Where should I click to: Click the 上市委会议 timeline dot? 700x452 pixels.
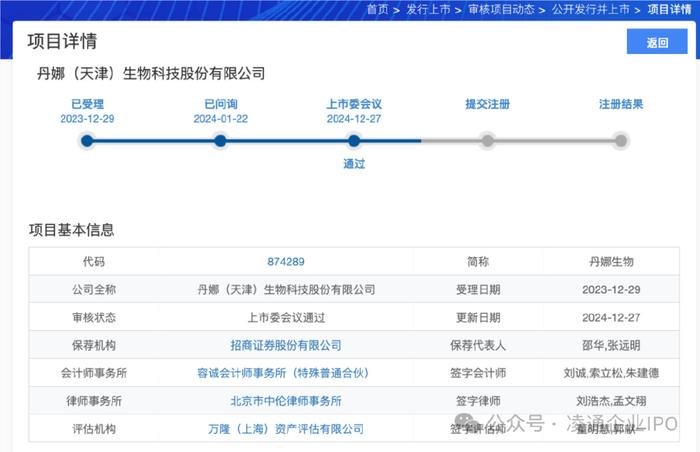[x=354, y=141]
